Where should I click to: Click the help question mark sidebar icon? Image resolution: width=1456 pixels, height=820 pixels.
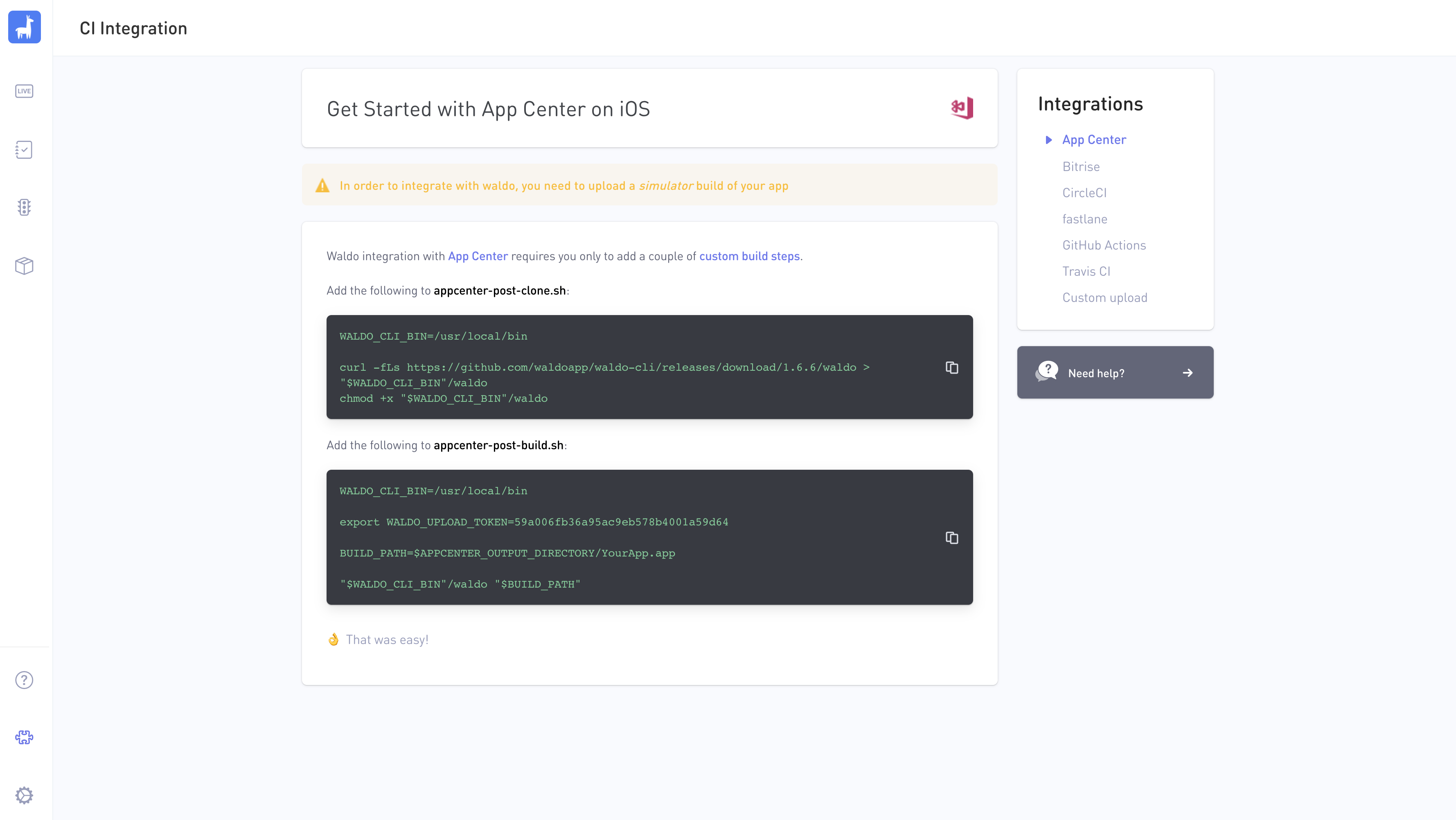click(x=24, y=680)
